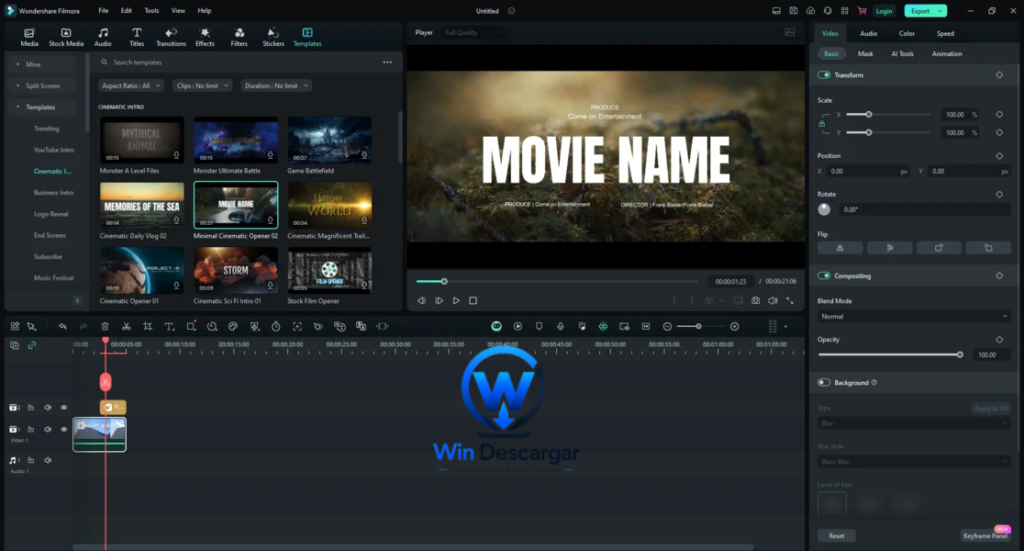This screenshot has width=1024, height=551.
Task: Click the voiceover microphone icon in timeline toolbar
Action: 560,326
